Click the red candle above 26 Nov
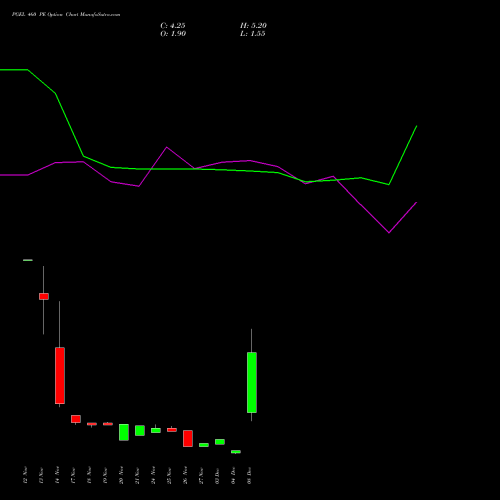The width and height of the screenshot is (500, 500). coord(188,438)
